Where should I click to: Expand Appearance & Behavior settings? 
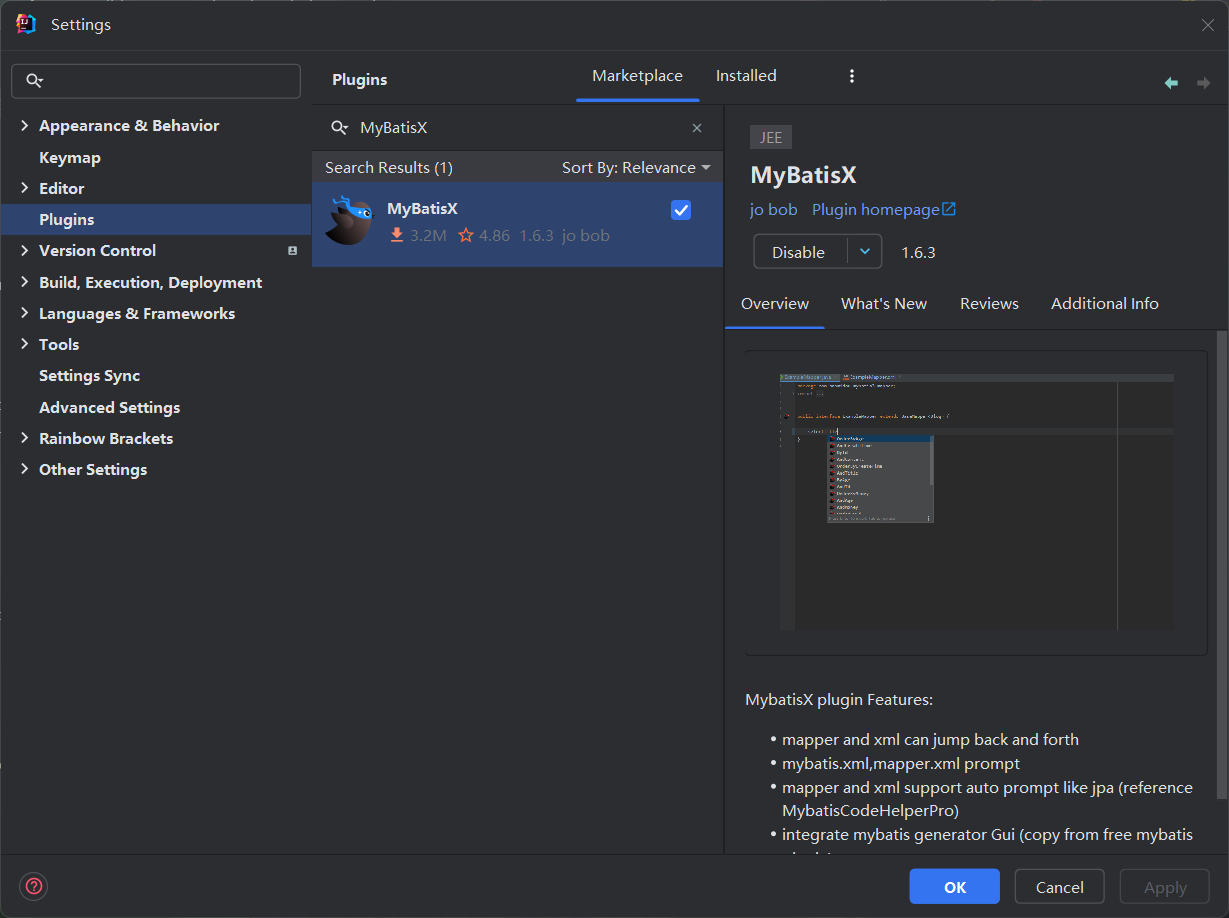pyautogui.click(x=25, y=125)
